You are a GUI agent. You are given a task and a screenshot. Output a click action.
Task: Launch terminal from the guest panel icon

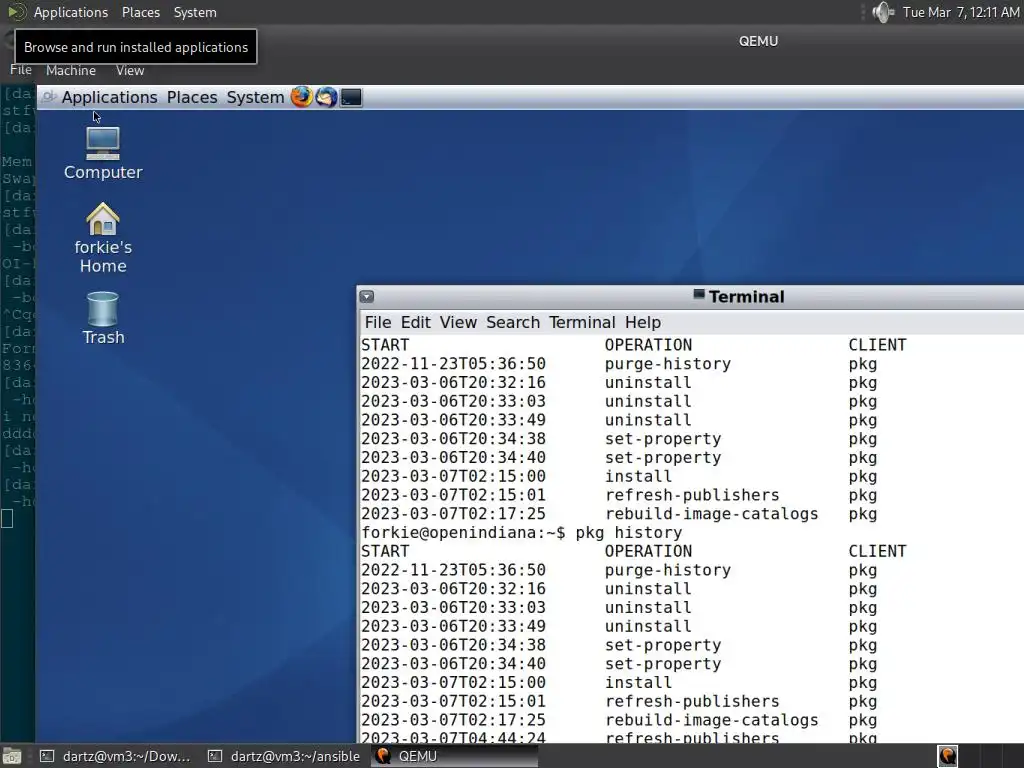coord(351,97)
